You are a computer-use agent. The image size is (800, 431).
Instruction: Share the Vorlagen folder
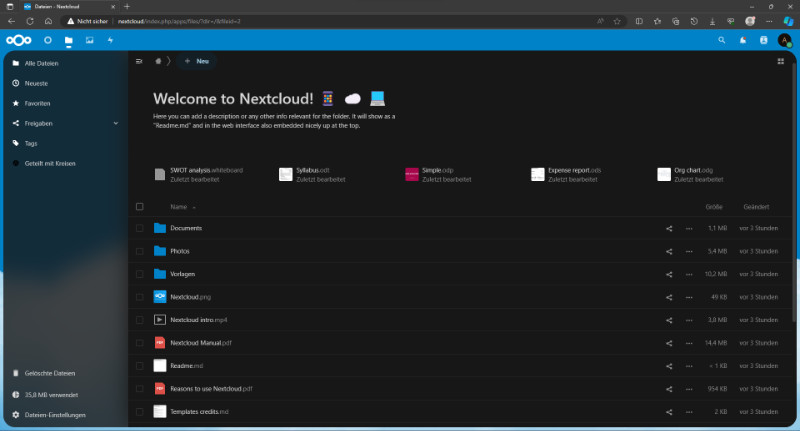pyautogui.click(x=669, y=274)
